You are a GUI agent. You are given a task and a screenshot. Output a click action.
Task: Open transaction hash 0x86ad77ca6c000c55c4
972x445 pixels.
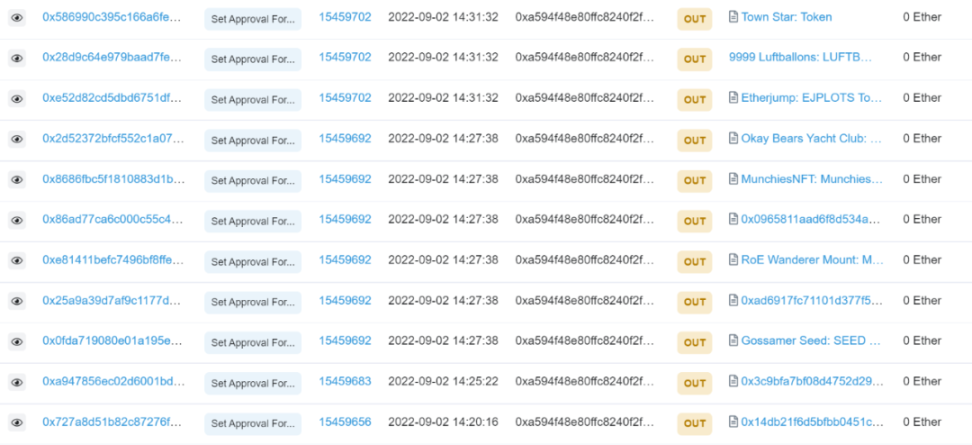point(113,219)
